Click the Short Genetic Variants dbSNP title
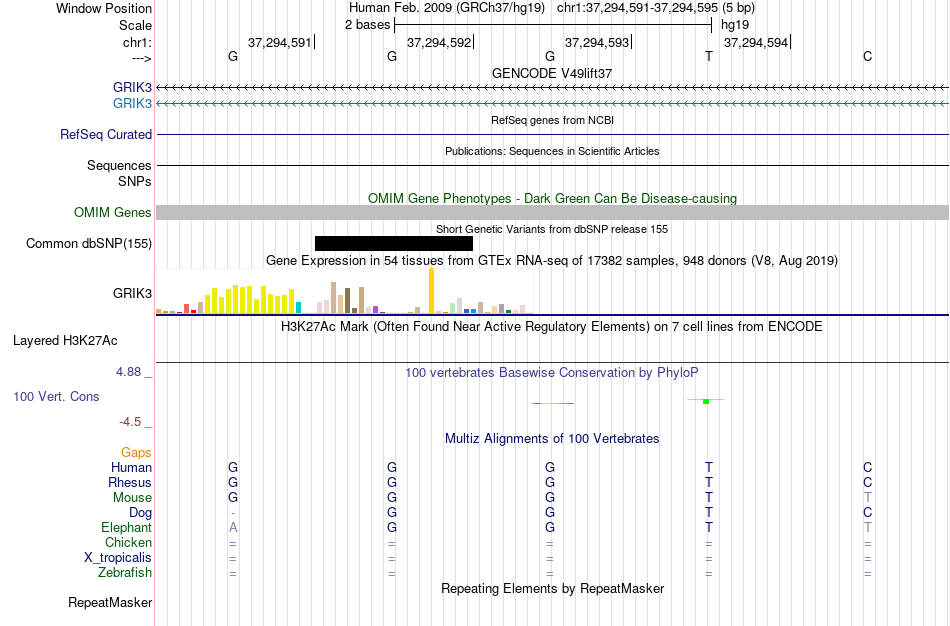Image resolution: width=950 pixels, height=626 pixels. pyautogui.click(x=552, y=229)
